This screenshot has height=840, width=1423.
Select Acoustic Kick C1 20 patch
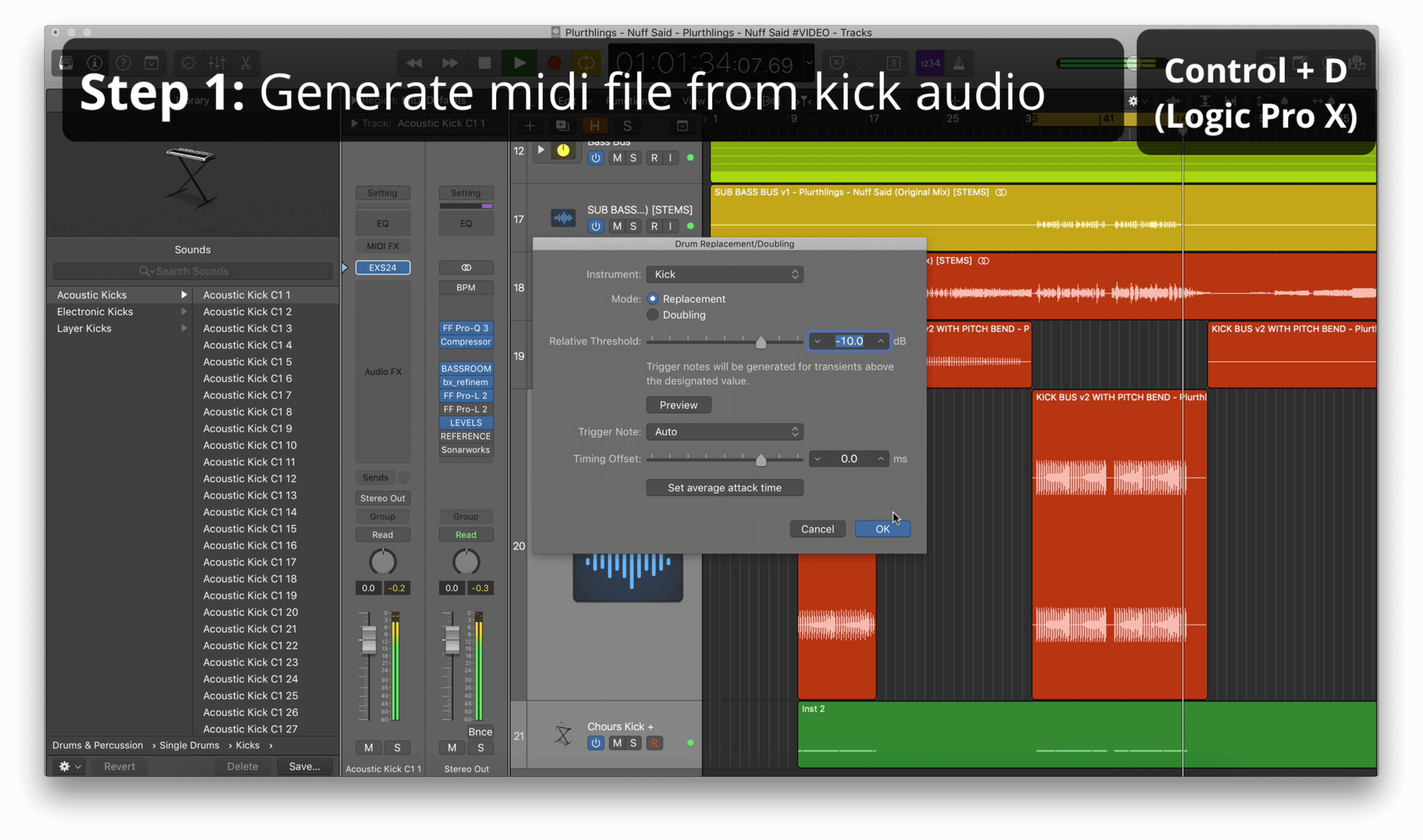pos(250,612)
